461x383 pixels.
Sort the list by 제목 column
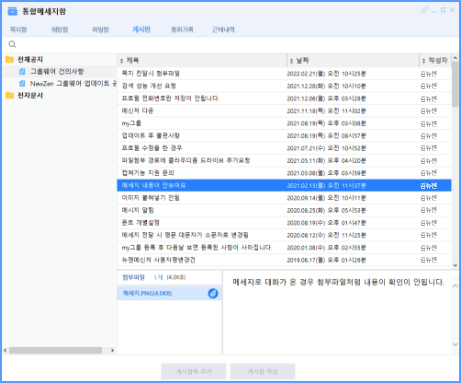click(x=202, y=60)
